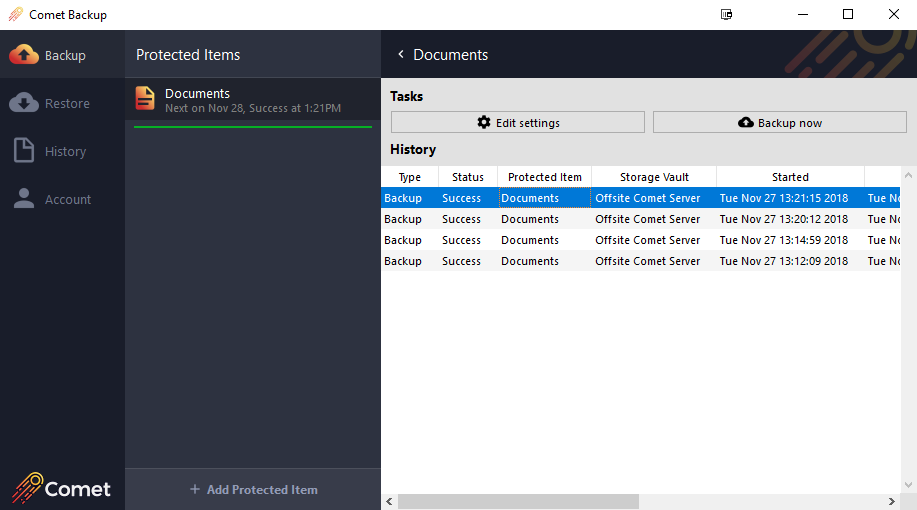
Task: Click the title bar compact view icon
Action: [727, 14]
